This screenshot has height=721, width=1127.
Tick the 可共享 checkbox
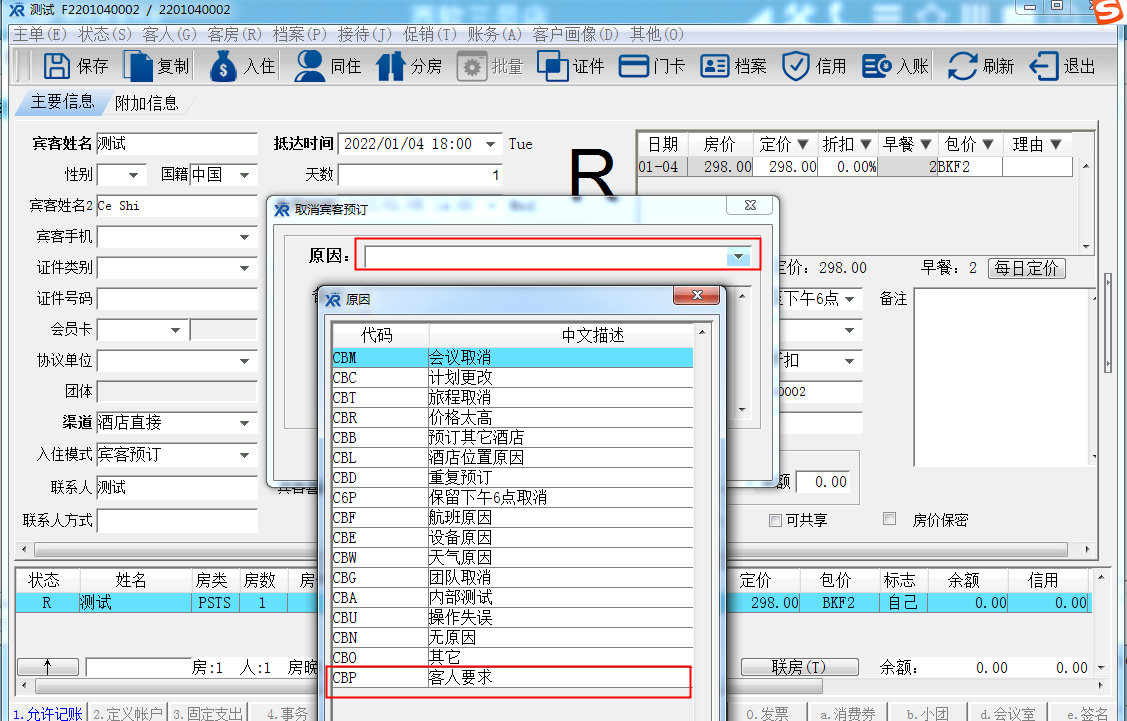(x=775, y=520)
